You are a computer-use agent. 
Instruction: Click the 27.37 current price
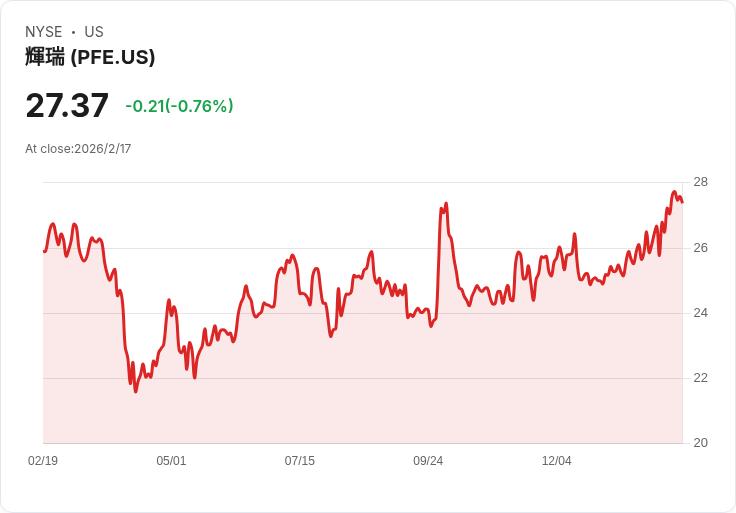coord(67,106)
